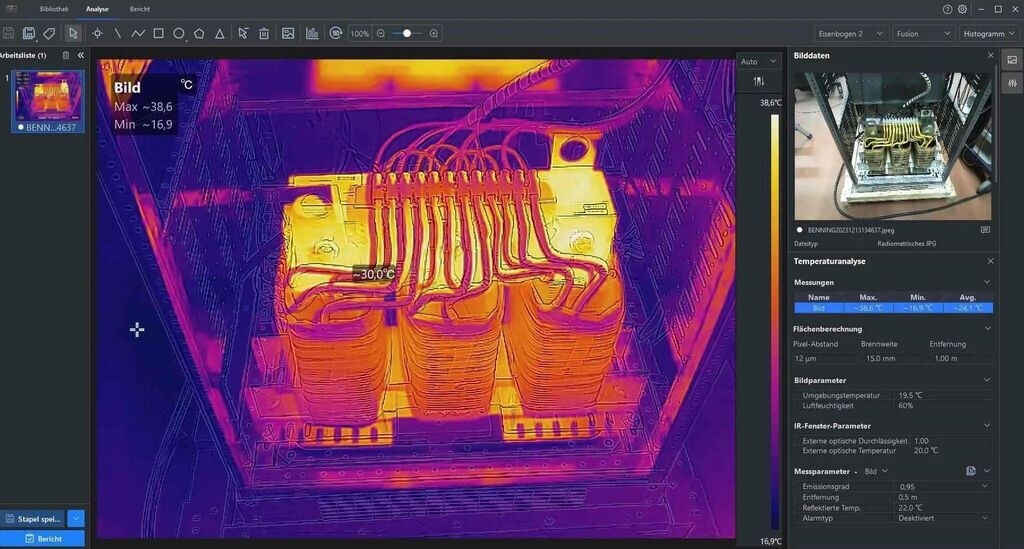
Task: Select the spot measurement point tool
Action: (97, 33)
